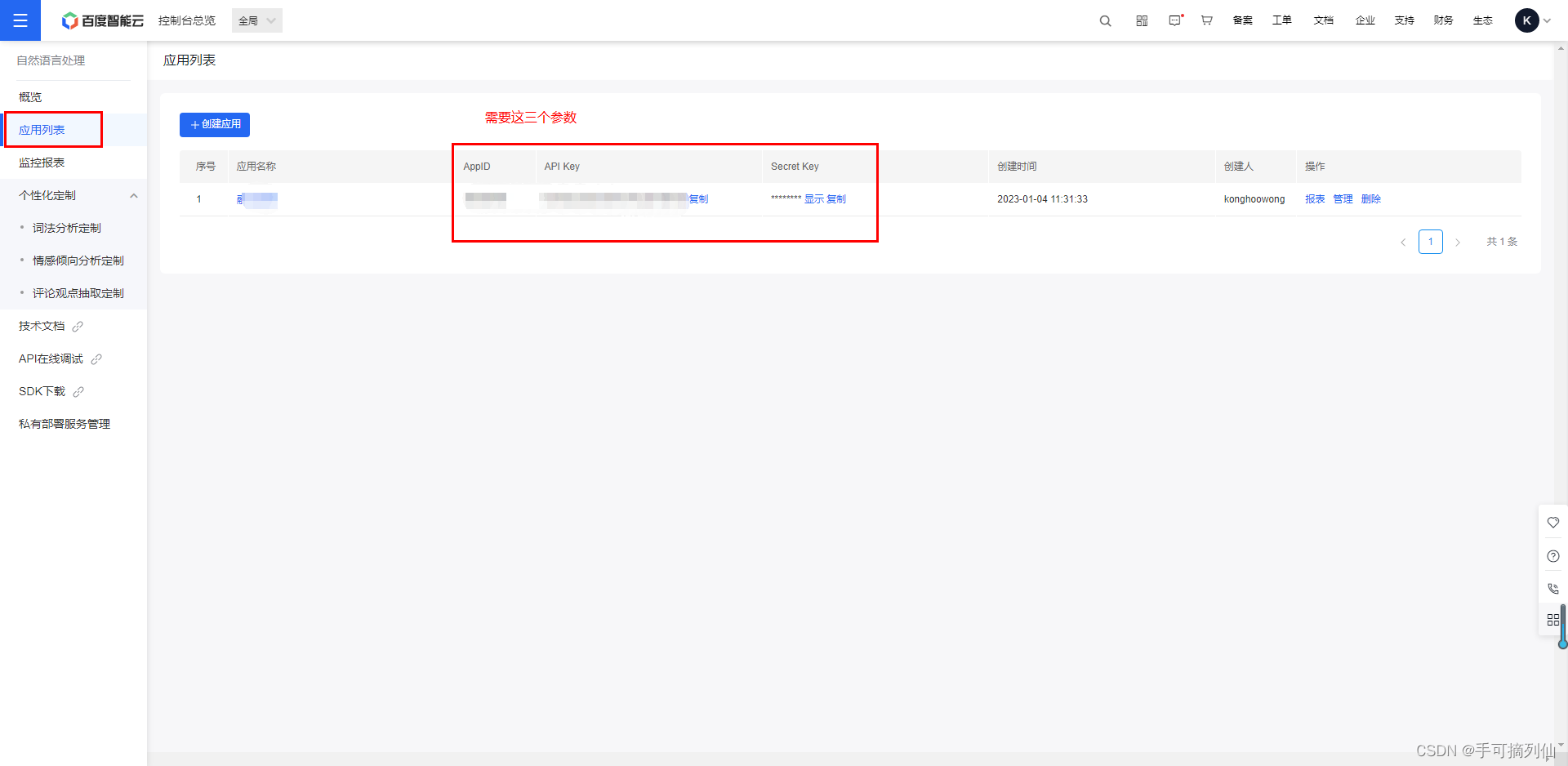Click the grid icon on right edge panel
1568x766 pixels.
pos(1553,620)
